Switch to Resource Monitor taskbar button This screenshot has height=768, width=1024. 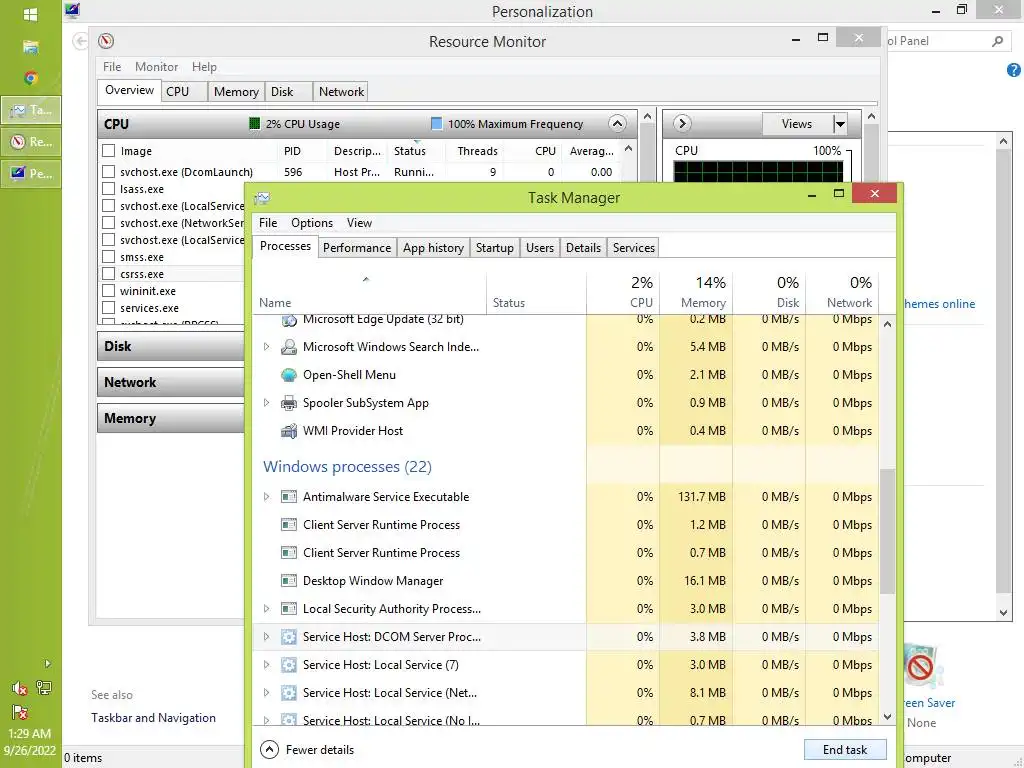click(x=31, y=142)
